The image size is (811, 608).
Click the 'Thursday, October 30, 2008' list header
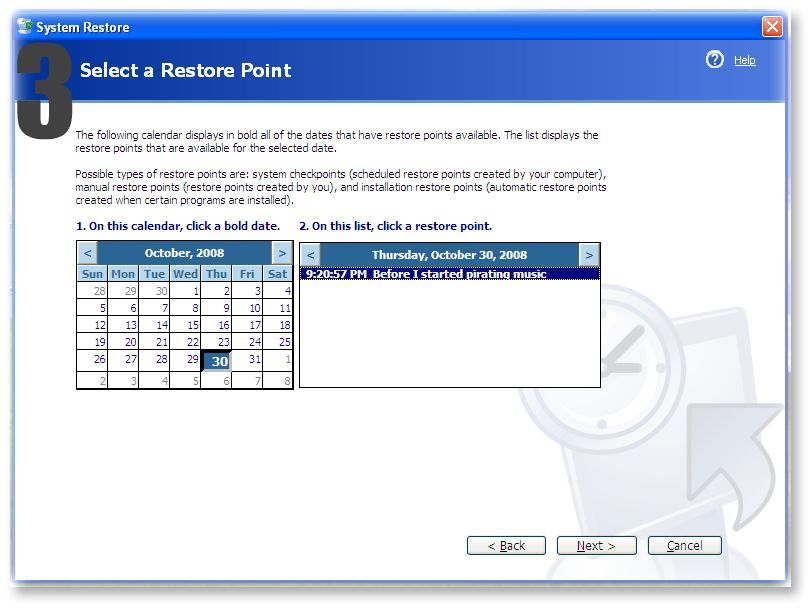coord(449,254)
